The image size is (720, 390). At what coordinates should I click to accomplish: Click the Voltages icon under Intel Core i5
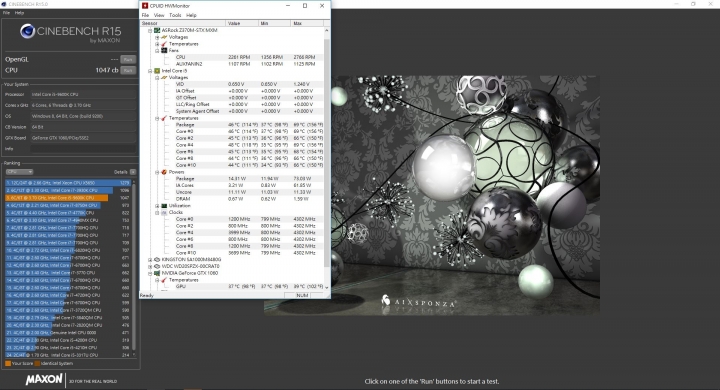(164, 78)
